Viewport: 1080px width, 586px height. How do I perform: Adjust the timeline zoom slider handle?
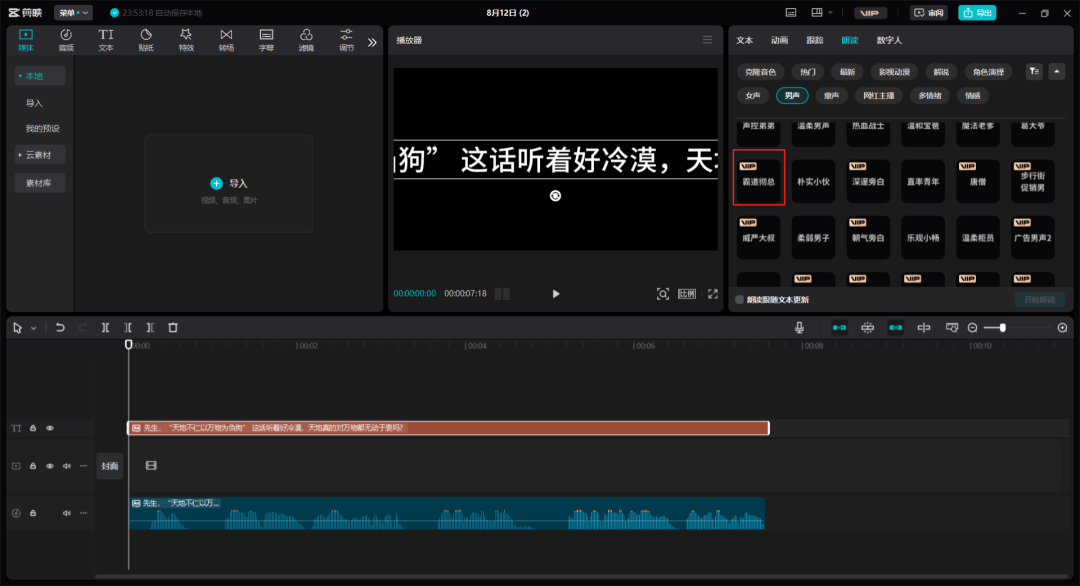(1002, 328)
